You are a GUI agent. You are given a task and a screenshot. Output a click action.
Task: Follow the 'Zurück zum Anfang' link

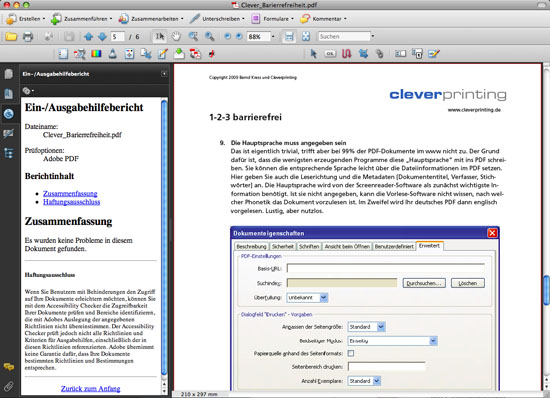[x=90, y=389]
